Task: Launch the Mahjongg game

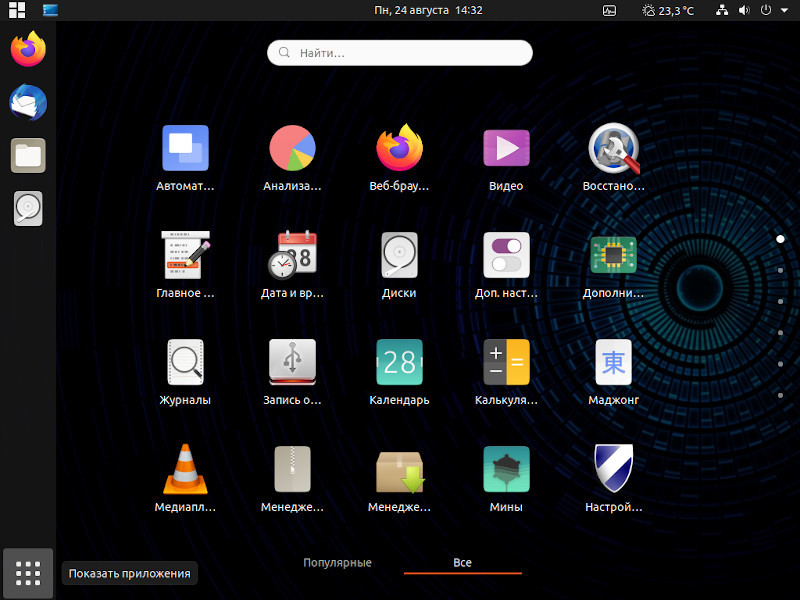Action: click(613, 363)
